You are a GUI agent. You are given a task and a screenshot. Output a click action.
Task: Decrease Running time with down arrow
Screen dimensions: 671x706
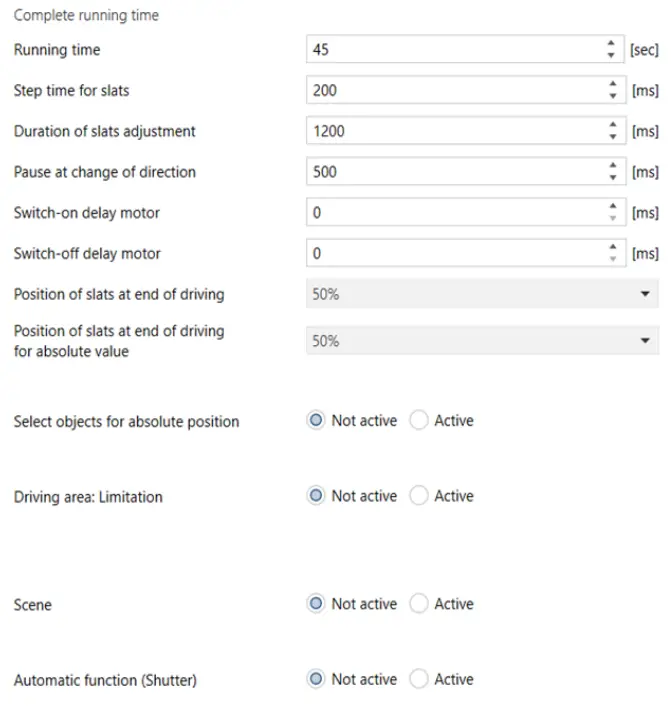611,55
